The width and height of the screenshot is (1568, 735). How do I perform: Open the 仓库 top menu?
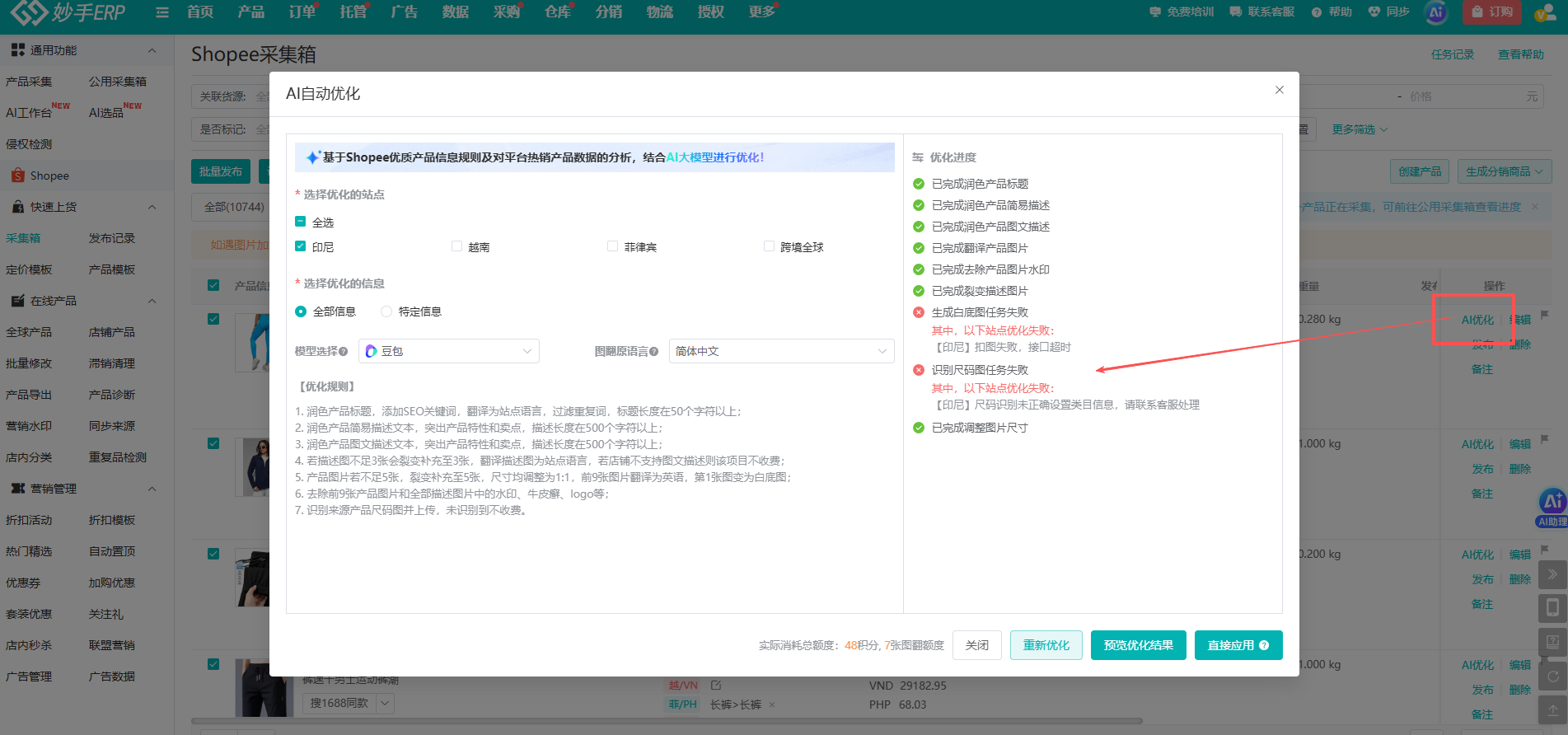[558, 12]
